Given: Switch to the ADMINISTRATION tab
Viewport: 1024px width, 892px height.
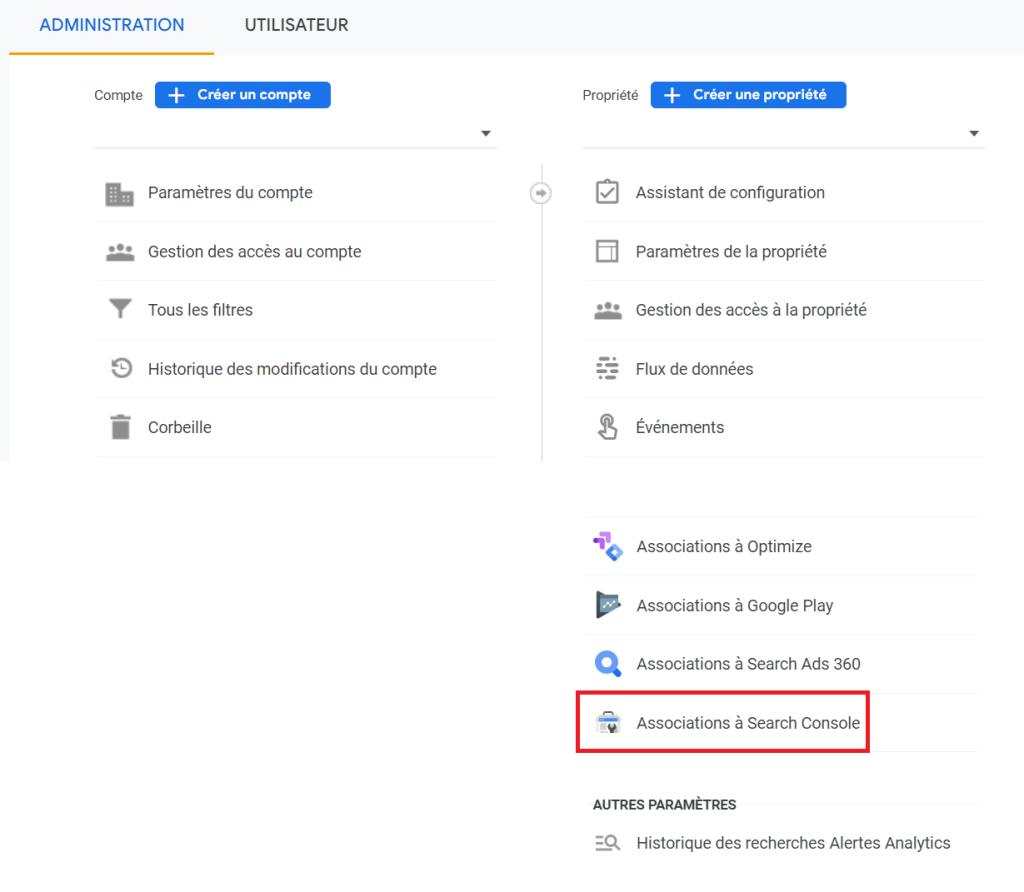Looking at the screenshot, I should tap(112, 25).
